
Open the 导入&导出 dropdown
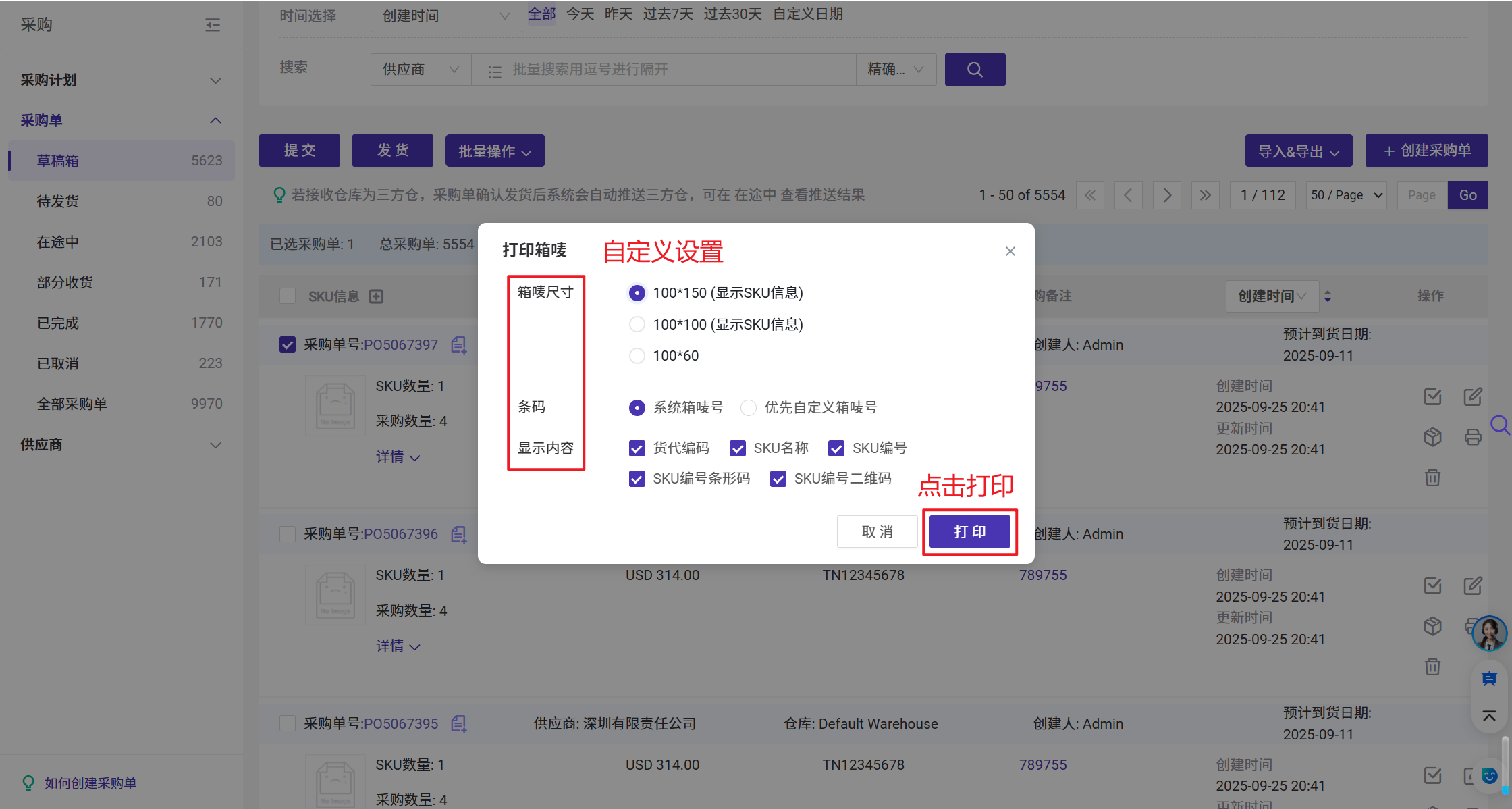(1298, 151)
